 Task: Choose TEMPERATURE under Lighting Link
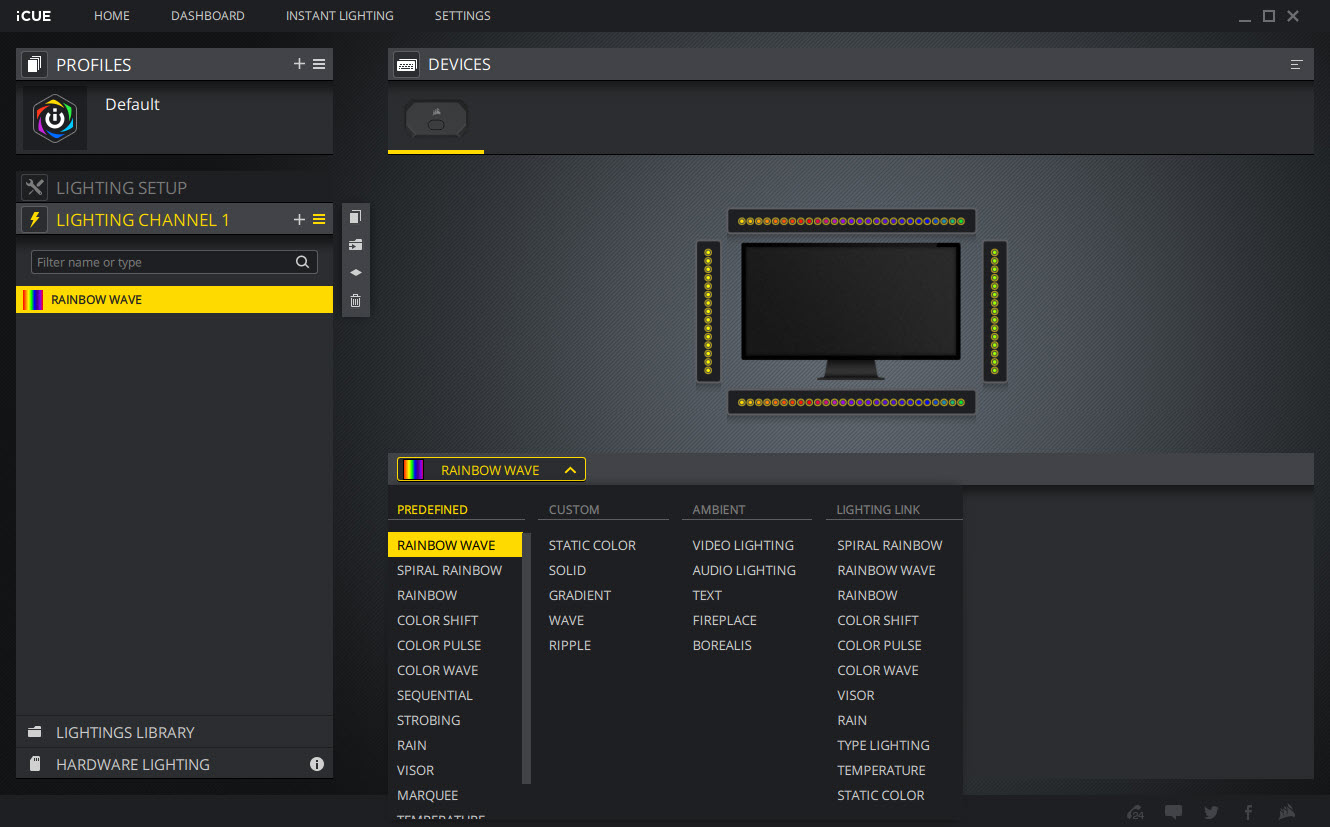pyautogui.click(x=881, y=770)
